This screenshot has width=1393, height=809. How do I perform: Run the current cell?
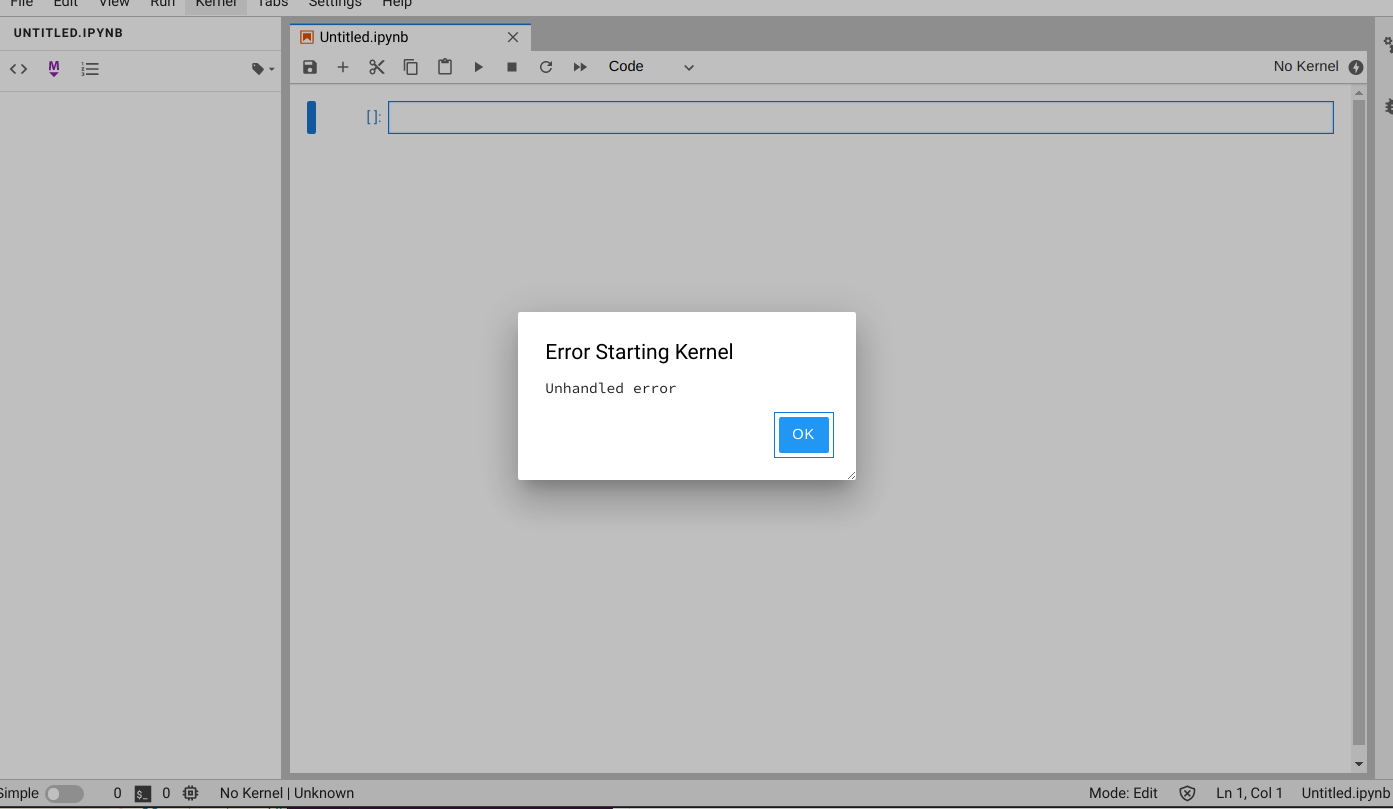[478, 66]
